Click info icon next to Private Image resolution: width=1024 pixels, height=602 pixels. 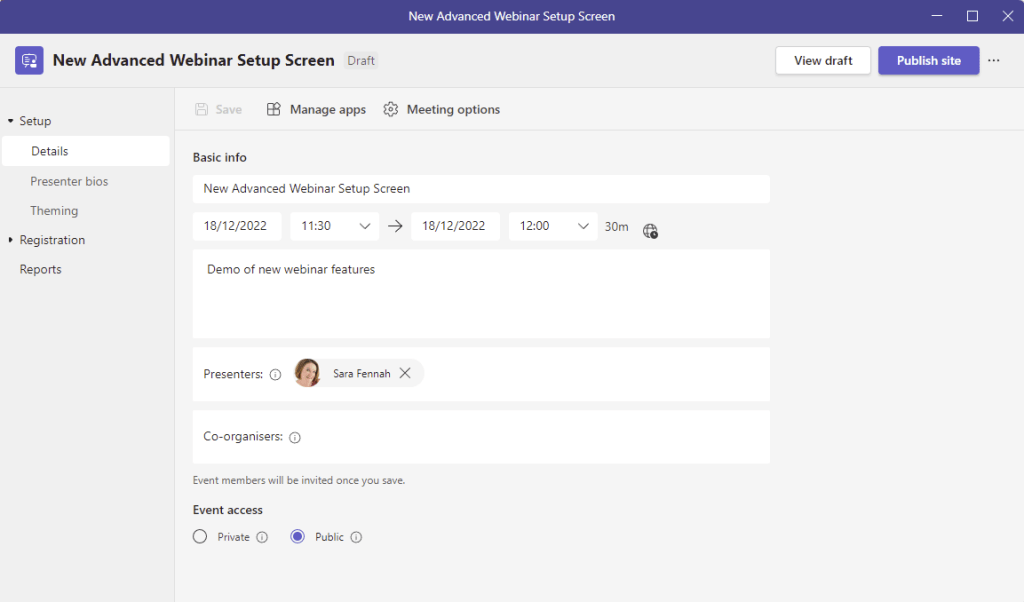coord(262,537)
